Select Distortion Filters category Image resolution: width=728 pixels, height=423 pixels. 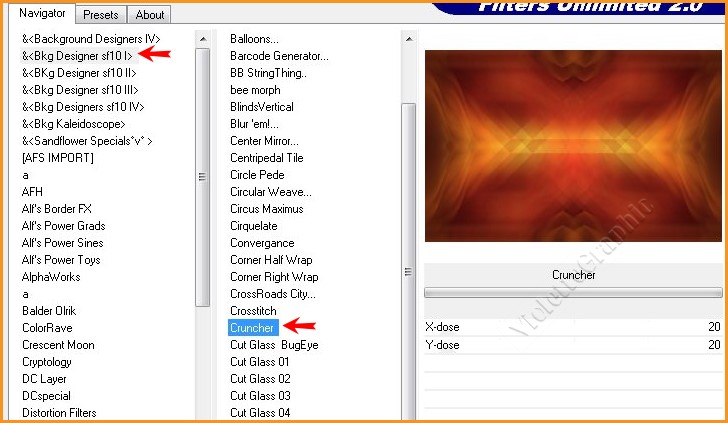(61, 413)
